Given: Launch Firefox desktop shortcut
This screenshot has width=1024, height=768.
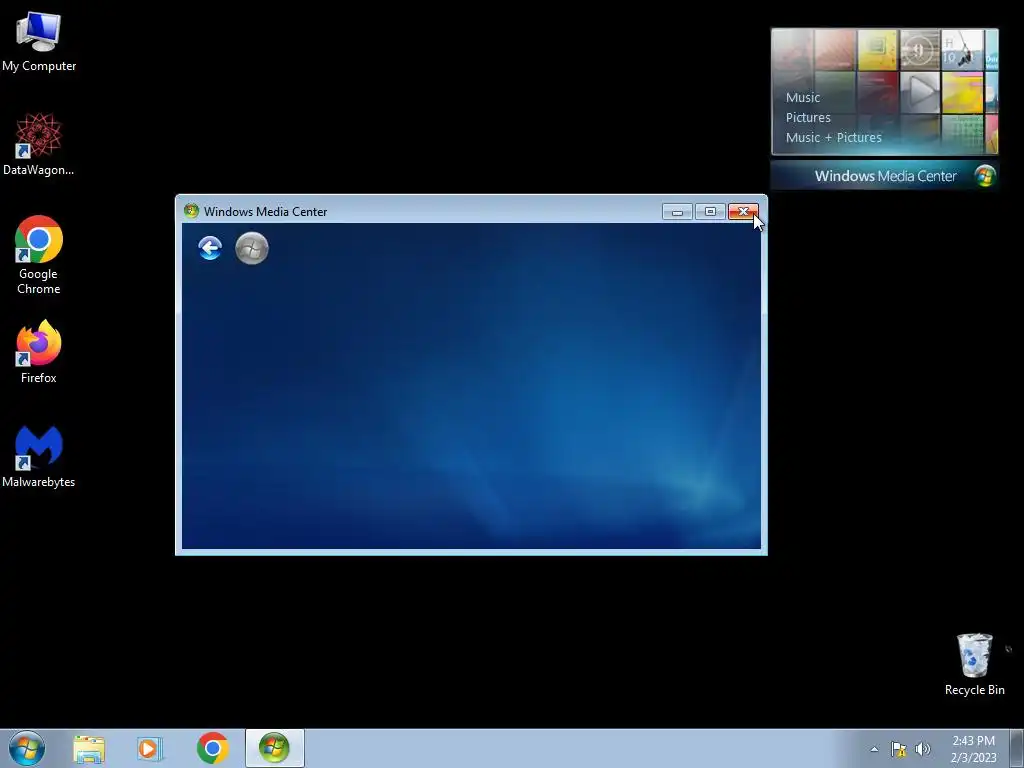Looking at the screenshot, I should (x=39, y=351).
